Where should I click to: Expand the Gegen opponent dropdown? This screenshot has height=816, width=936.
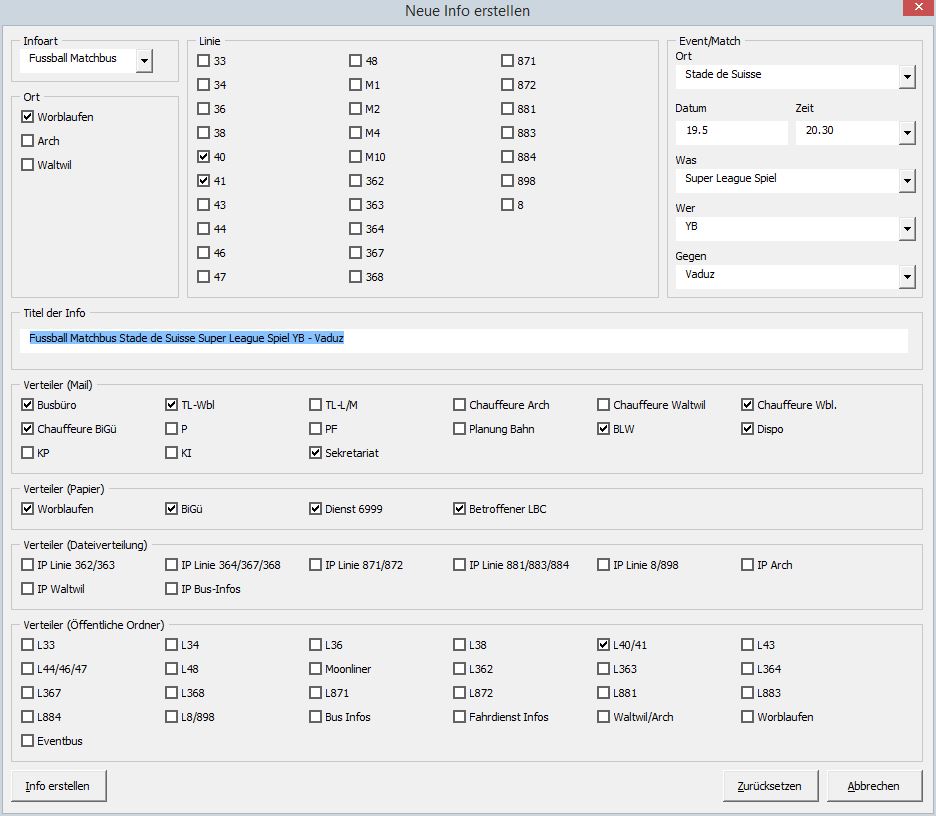coord(907,277)
